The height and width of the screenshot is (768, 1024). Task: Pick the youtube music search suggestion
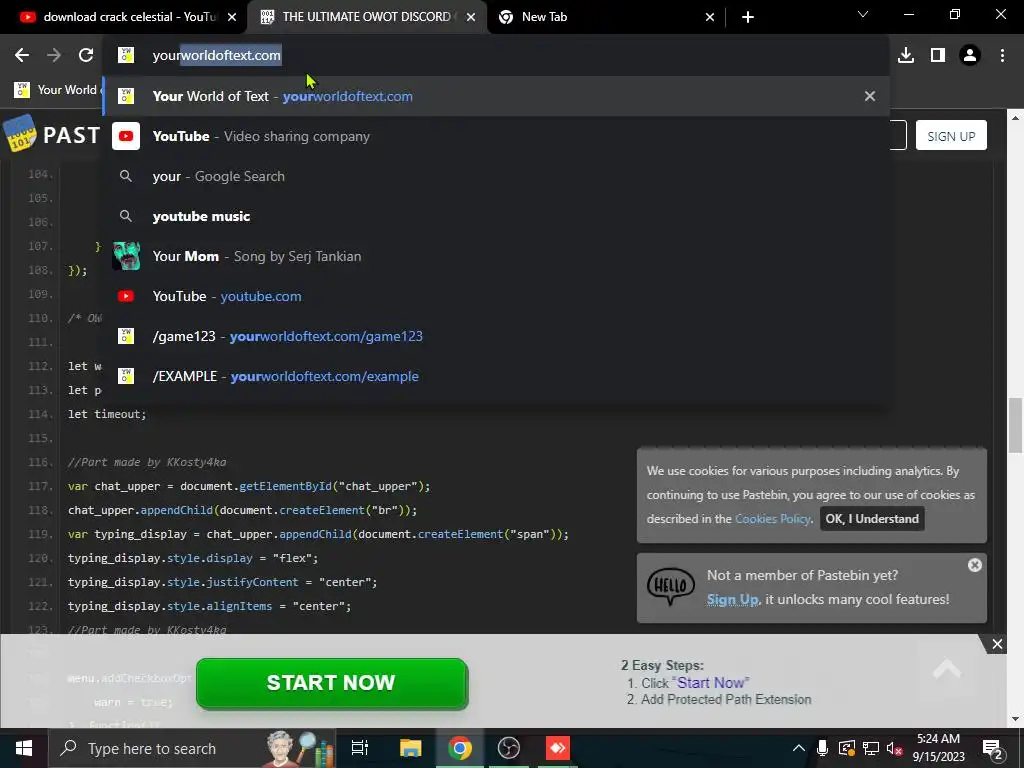(x=496, y=216)
